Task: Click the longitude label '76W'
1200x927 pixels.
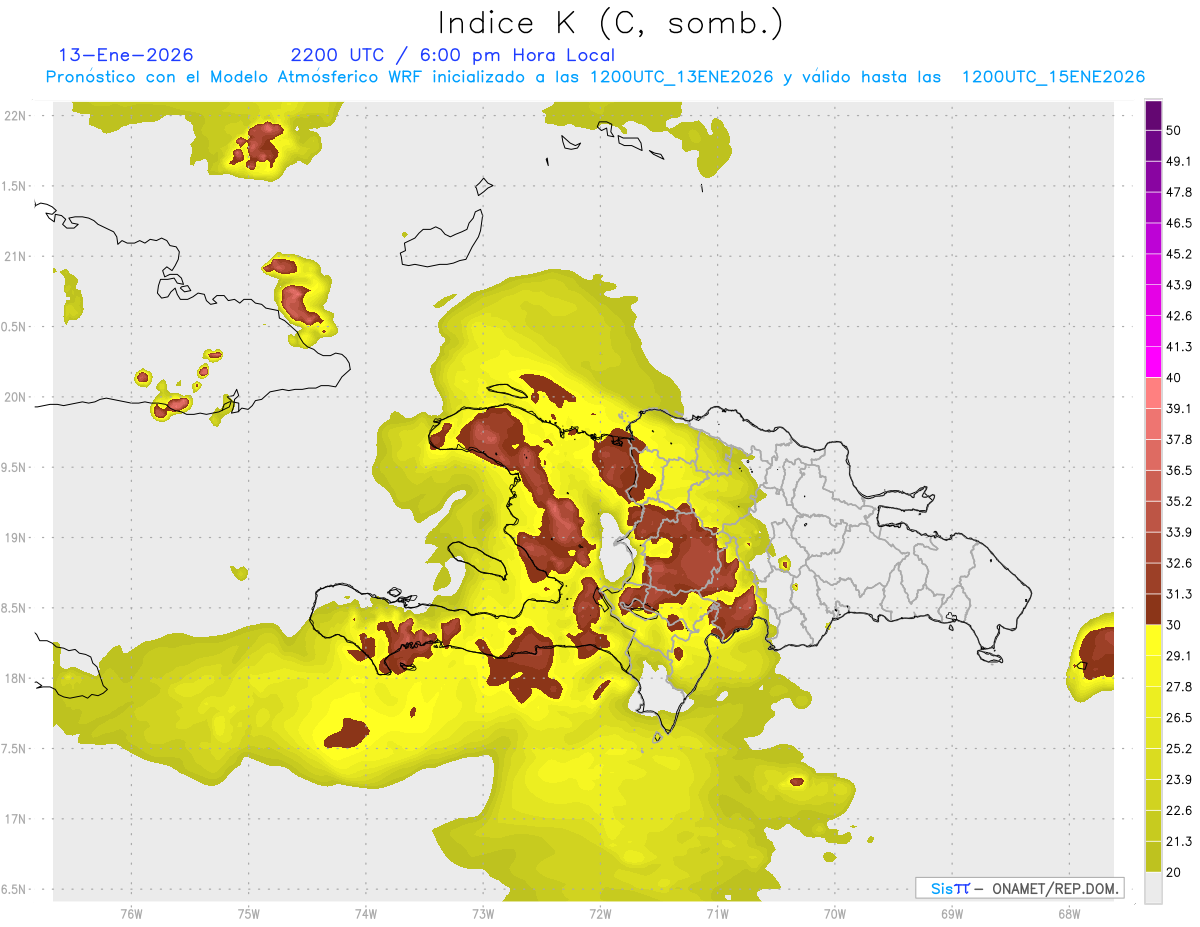Action: point(131,914)
